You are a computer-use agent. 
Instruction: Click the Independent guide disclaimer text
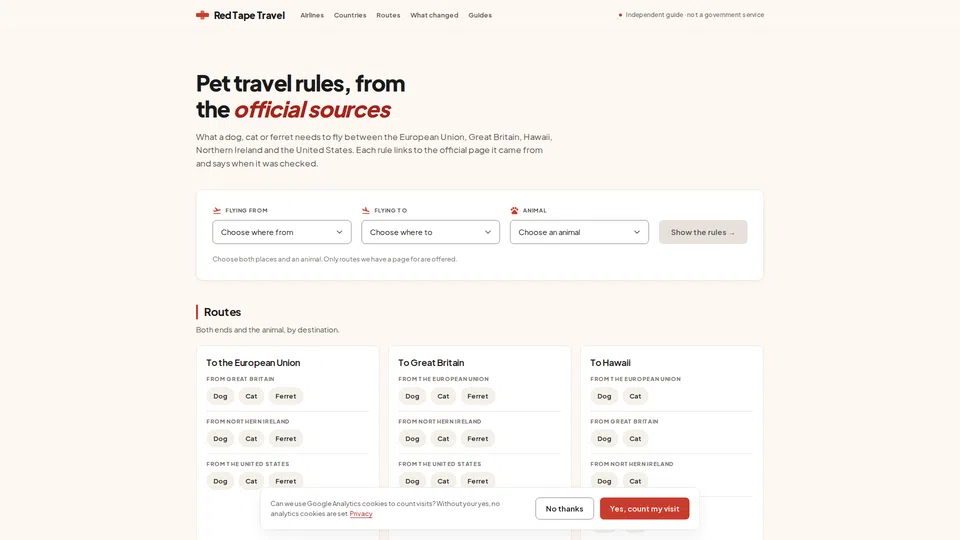pyautogui.click(x=694, y=15)
